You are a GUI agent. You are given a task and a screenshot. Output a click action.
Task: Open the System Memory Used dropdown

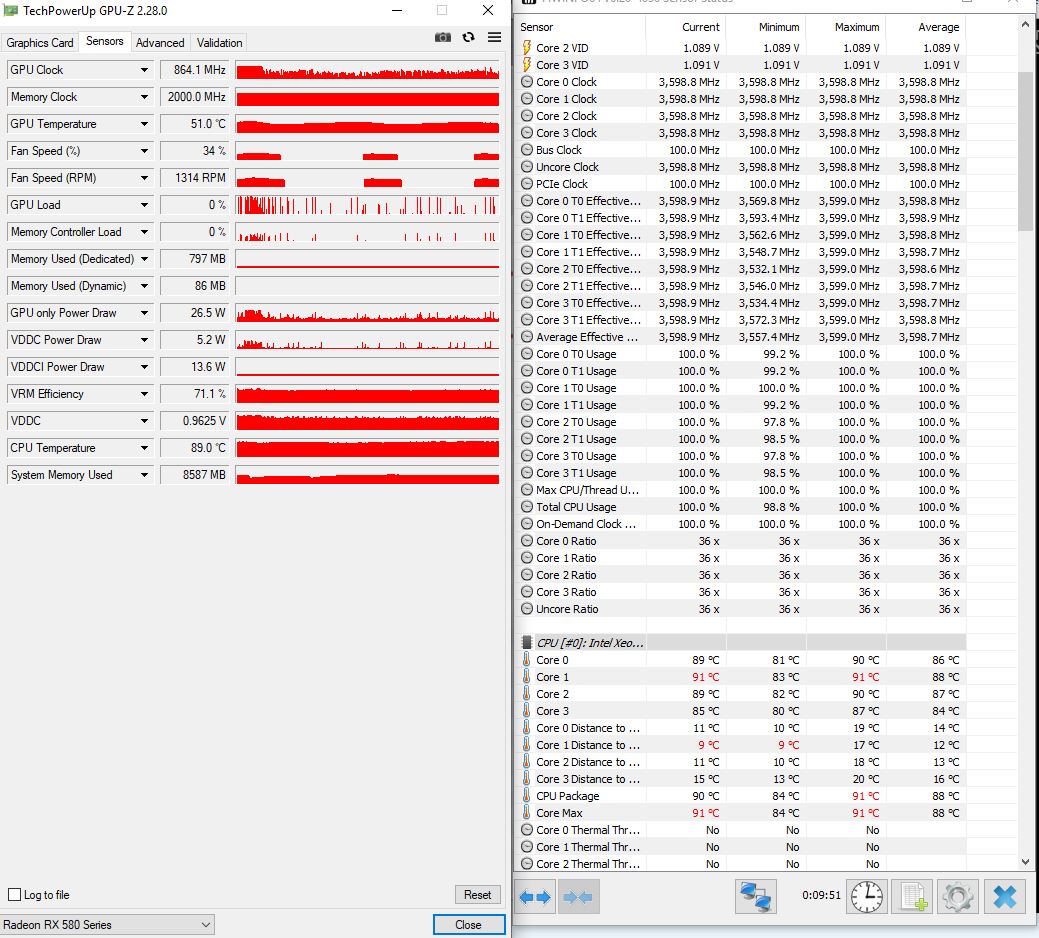tap(144, 476)
